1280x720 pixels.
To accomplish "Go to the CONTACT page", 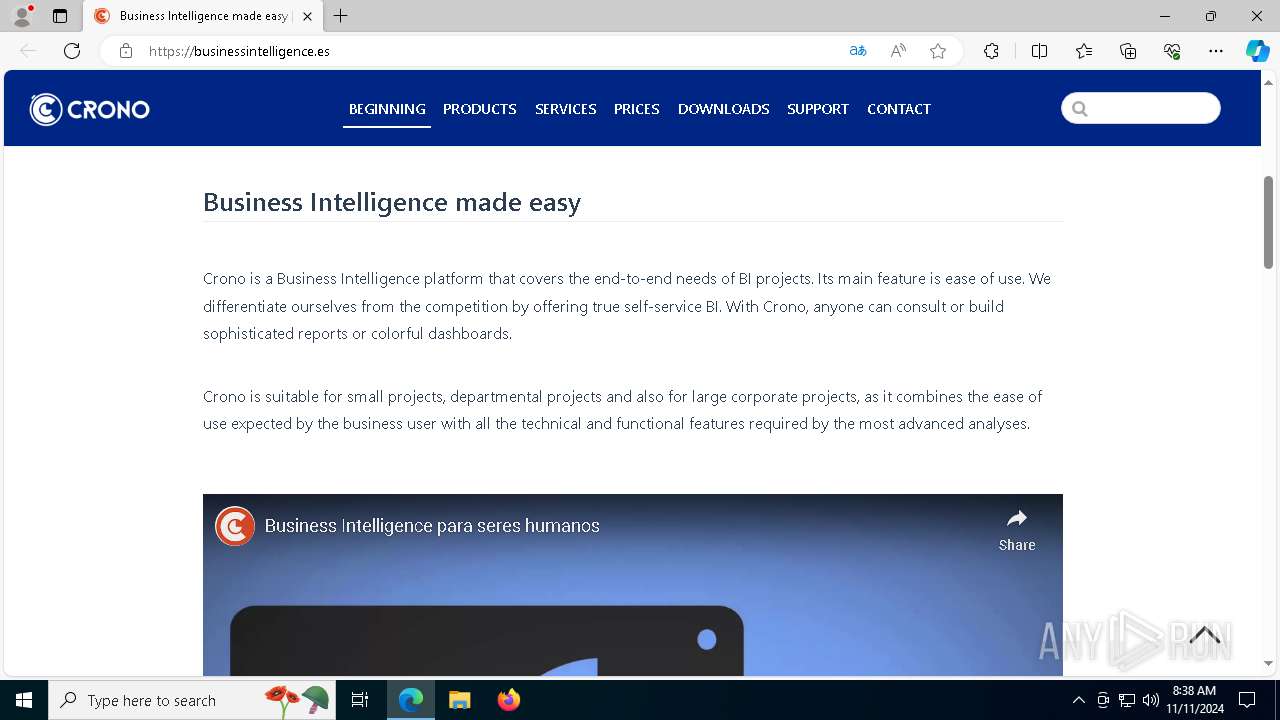I will click(x=899, y=109).
